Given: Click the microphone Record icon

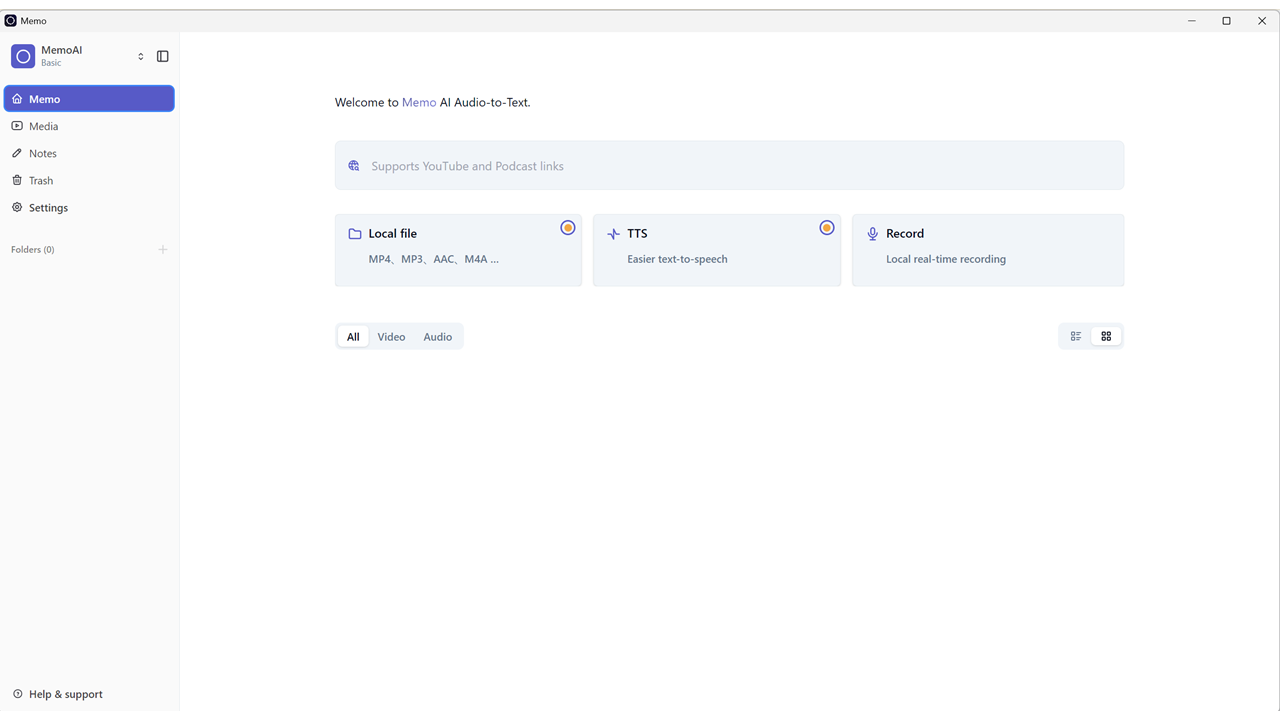Looking at the screenshot, I should [872, 234].
